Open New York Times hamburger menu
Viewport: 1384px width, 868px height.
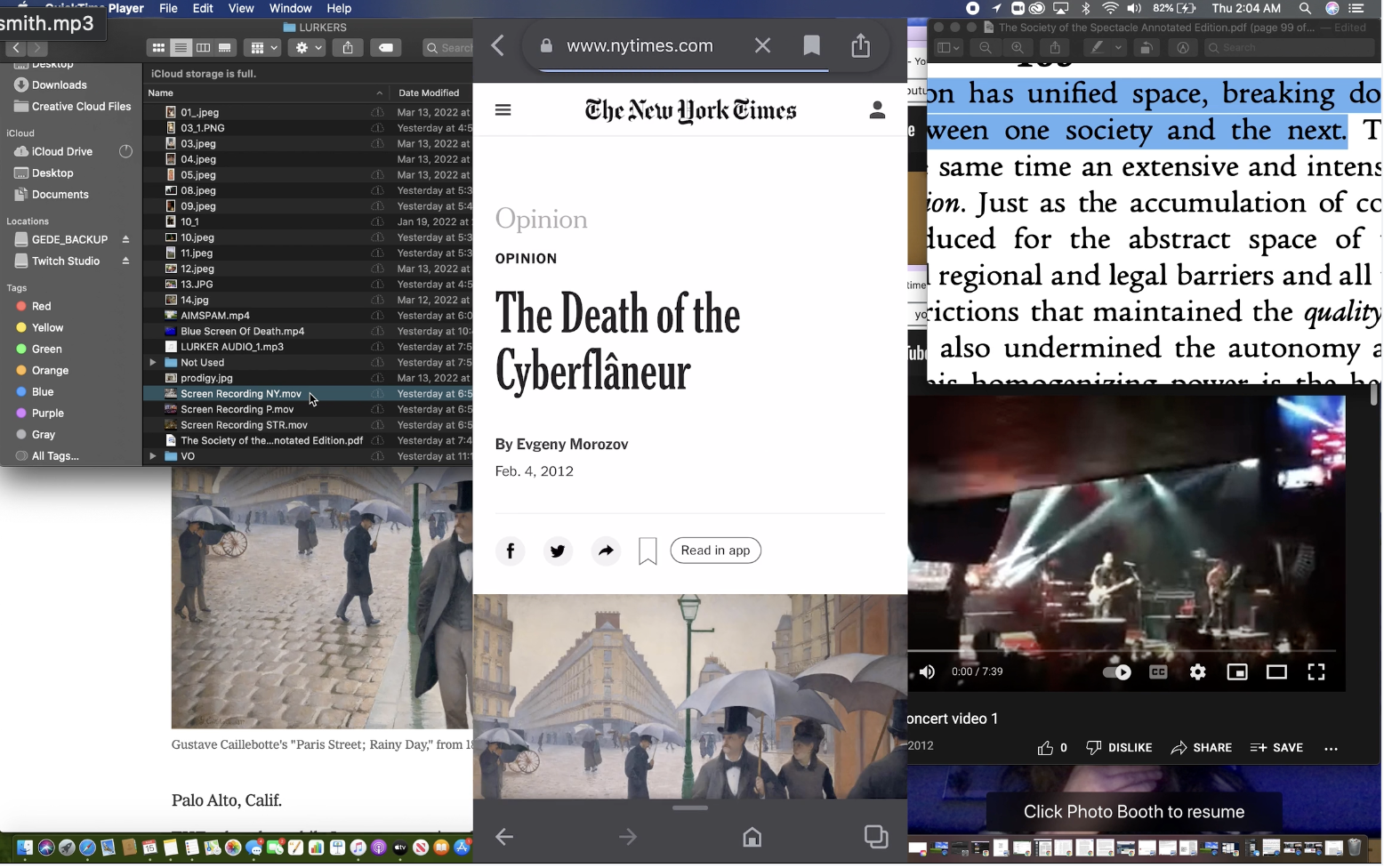point(503,110)
